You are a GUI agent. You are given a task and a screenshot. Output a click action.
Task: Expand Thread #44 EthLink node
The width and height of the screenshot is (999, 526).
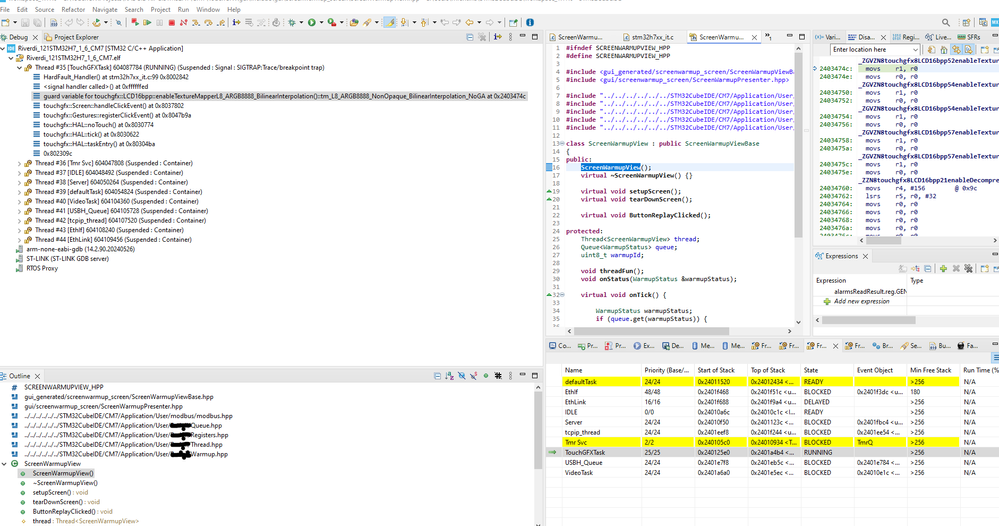click(x=19, y=239)
